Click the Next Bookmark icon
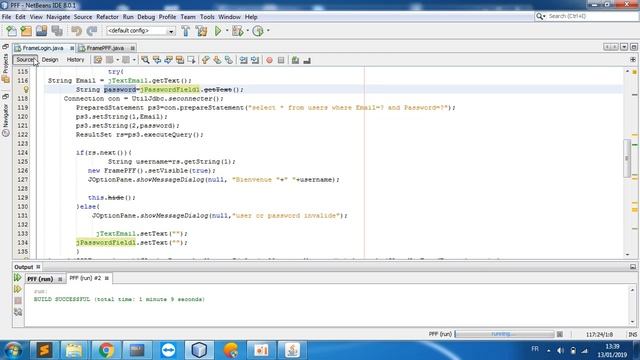Image resolution: width=640 pixels, height=360 pixels. pos(217,60)
